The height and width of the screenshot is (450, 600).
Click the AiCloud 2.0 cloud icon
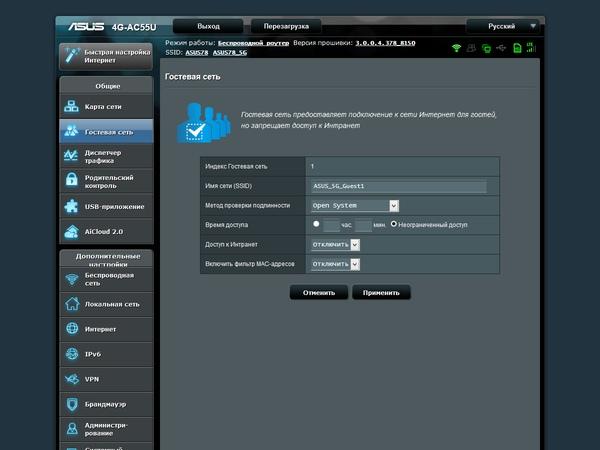71,232
